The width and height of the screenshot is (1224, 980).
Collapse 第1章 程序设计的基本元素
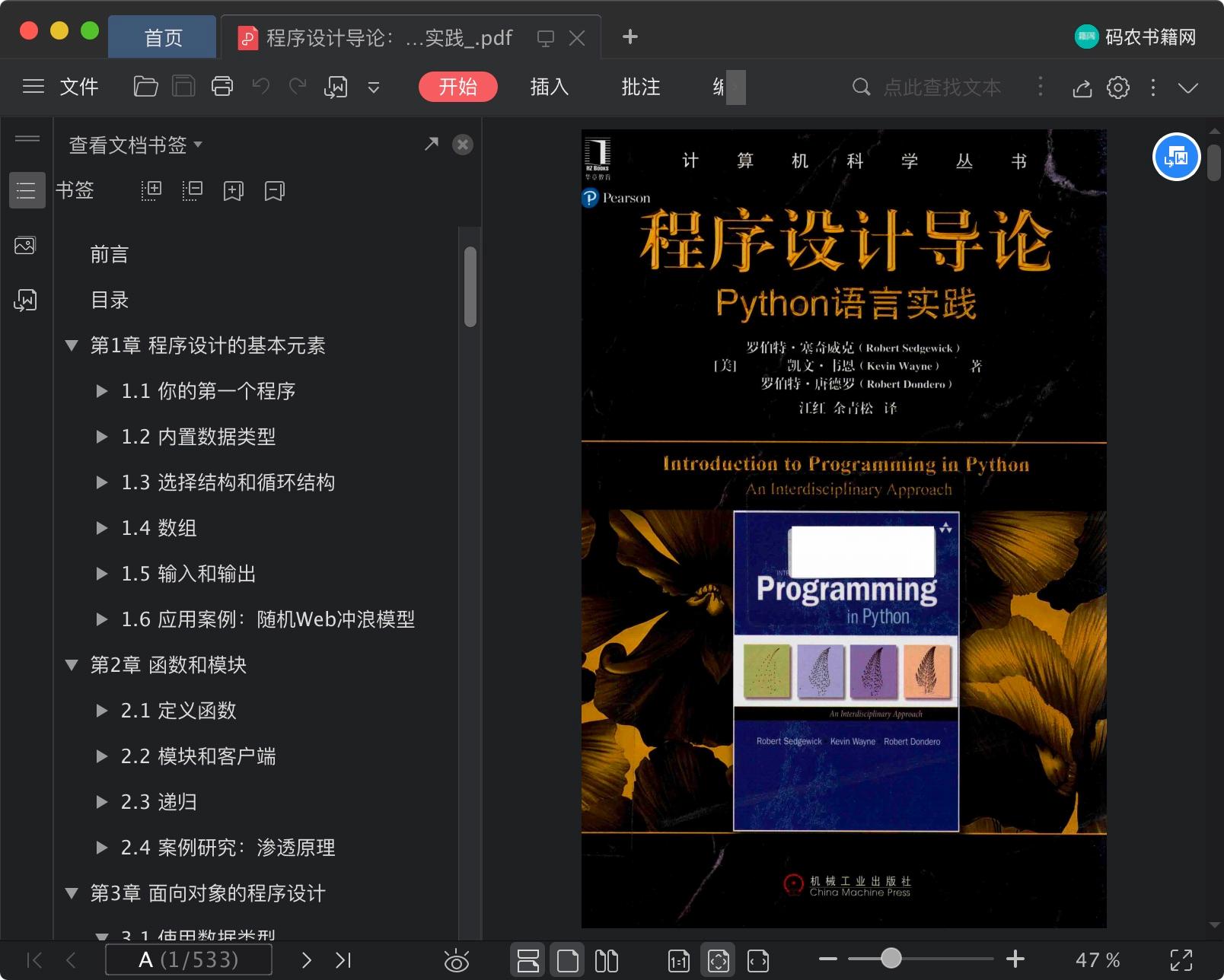72,345
